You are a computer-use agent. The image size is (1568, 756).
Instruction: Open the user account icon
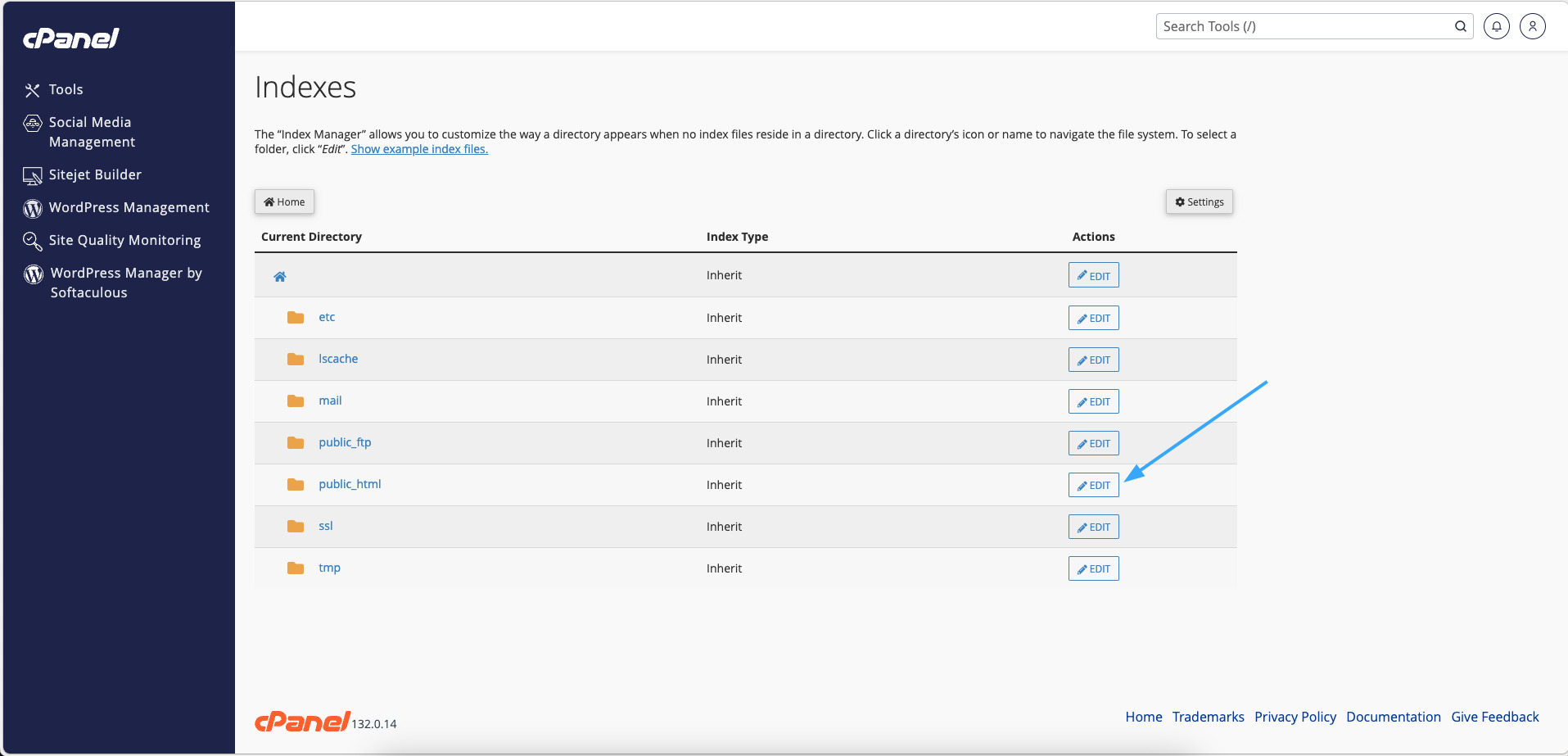pos(1532,26)
